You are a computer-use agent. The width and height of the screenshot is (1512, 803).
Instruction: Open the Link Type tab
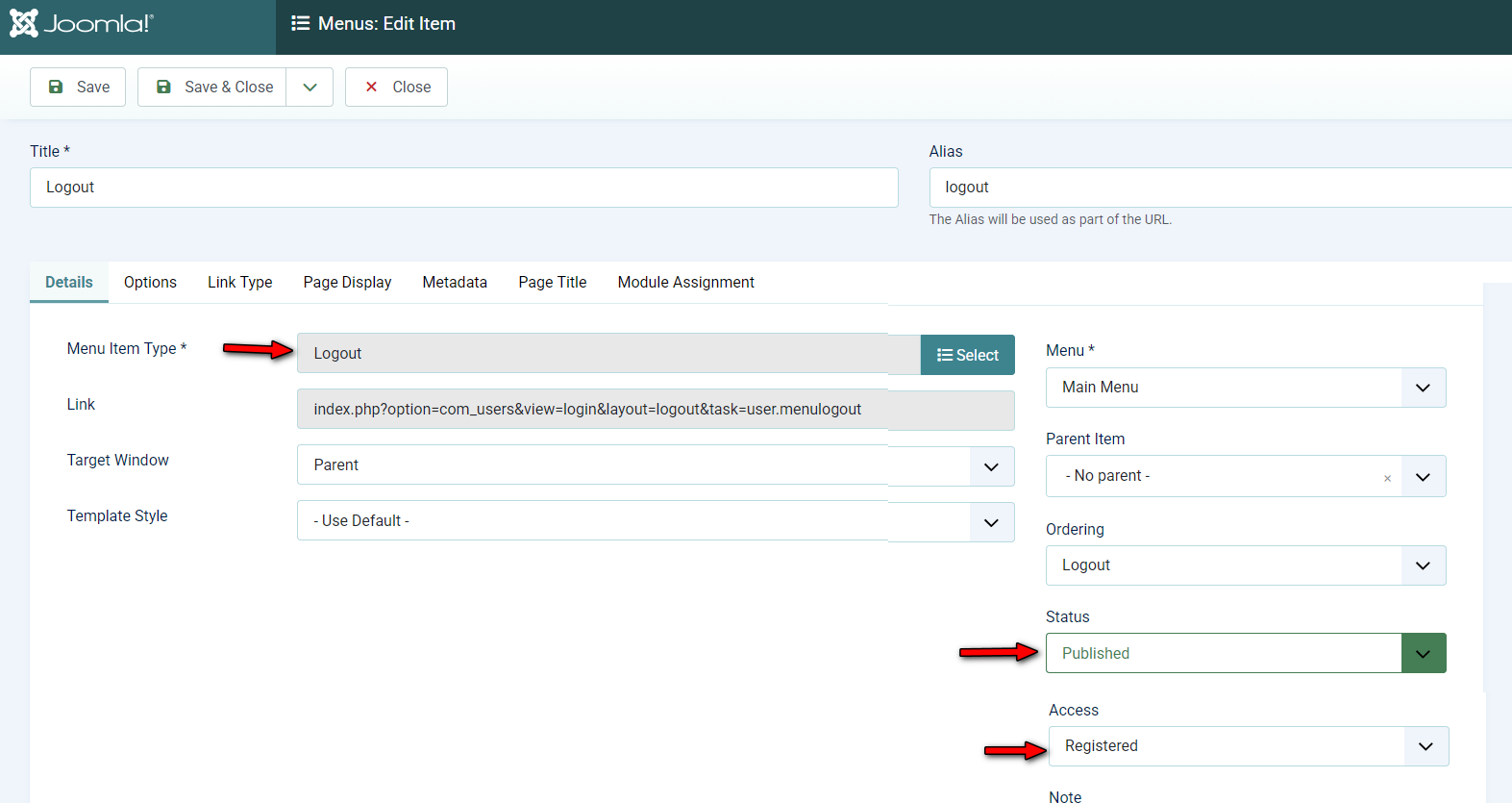(239, 282)
